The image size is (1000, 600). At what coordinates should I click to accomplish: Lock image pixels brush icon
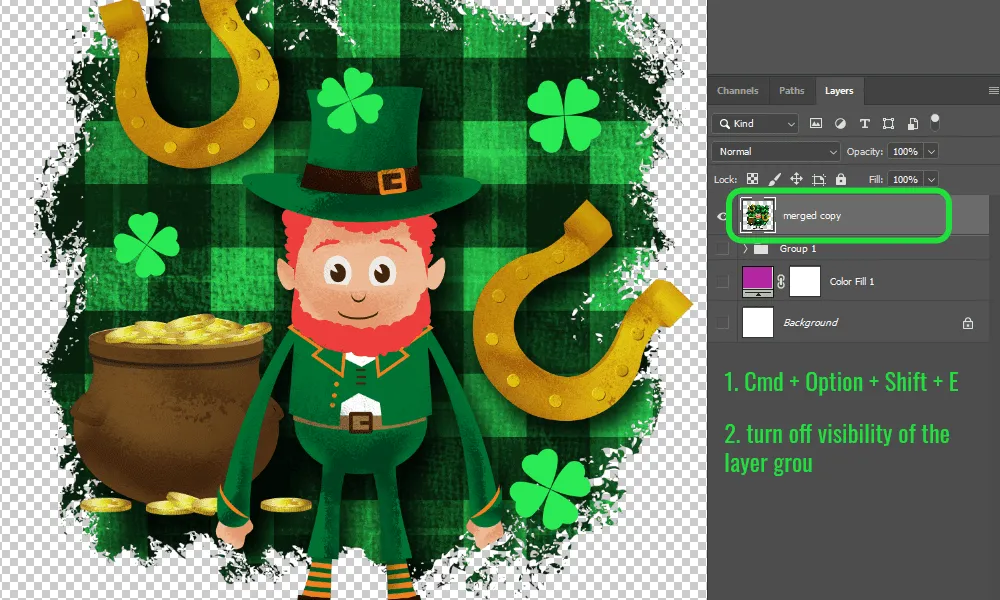pos(774,179)
